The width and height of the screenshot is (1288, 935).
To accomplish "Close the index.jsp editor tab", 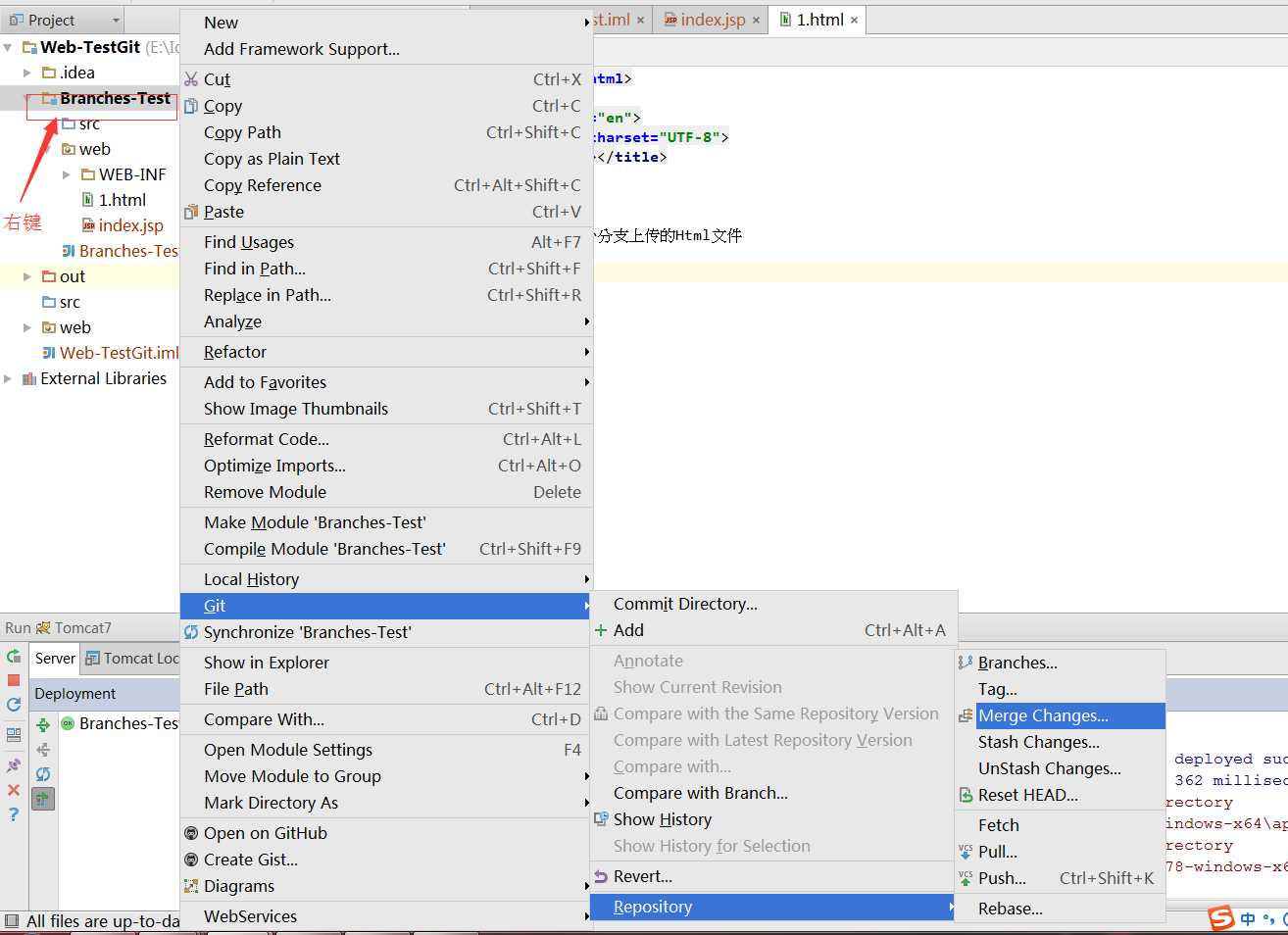I will pos(756,20).
